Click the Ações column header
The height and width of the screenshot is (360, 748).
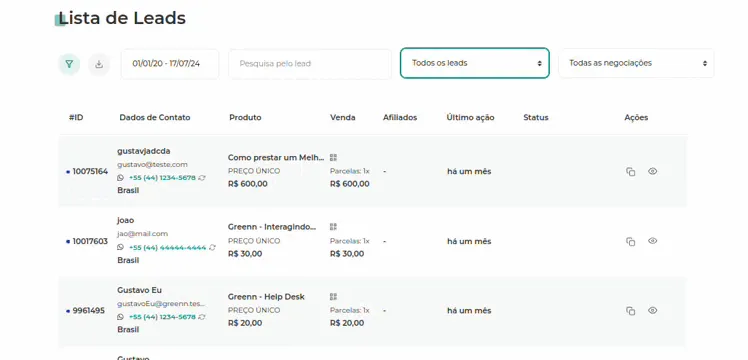636,117
